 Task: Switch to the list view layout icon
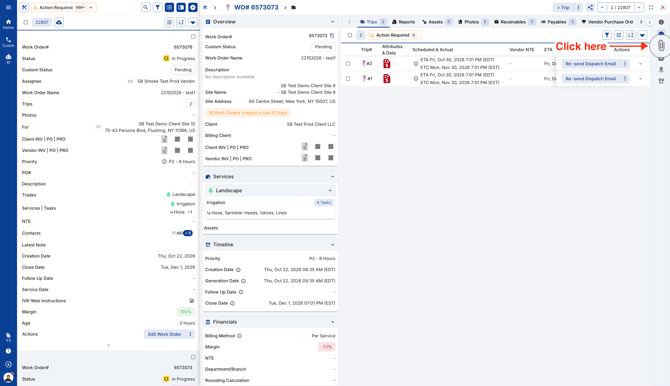pos(169,7)
